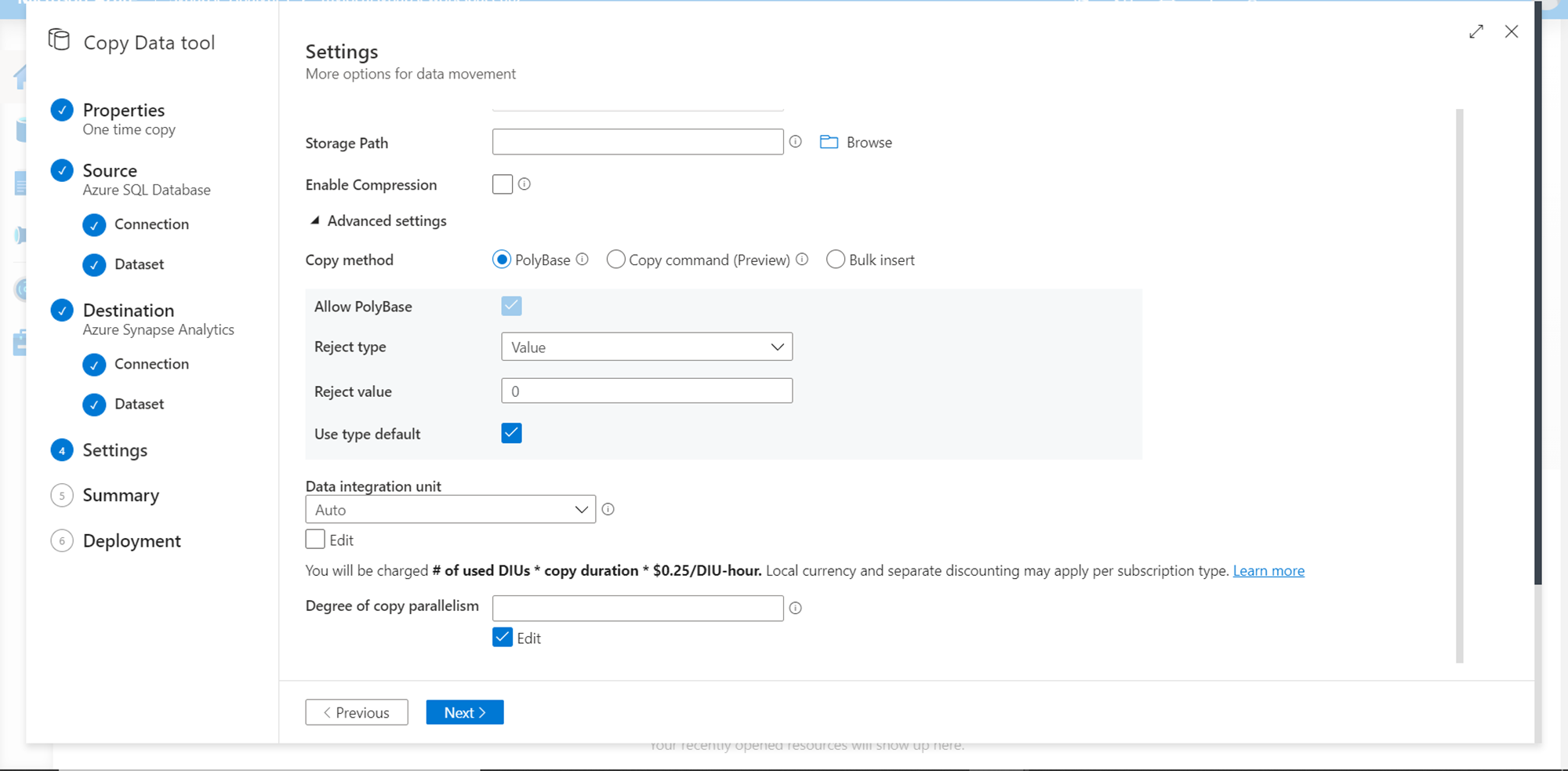Go to the Summary step
The width and height of the screenshot is (1568, 771).
(x=121, y=496)
